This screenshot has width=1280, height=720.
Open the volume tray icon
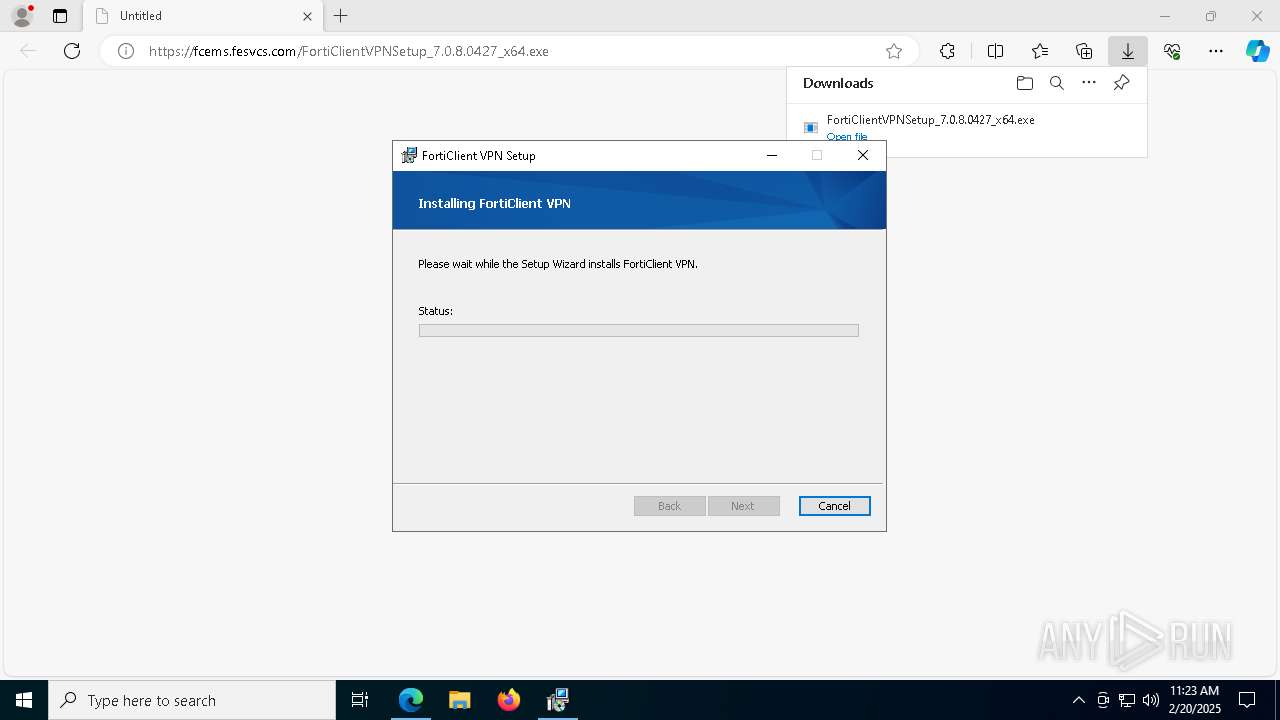1151,700
